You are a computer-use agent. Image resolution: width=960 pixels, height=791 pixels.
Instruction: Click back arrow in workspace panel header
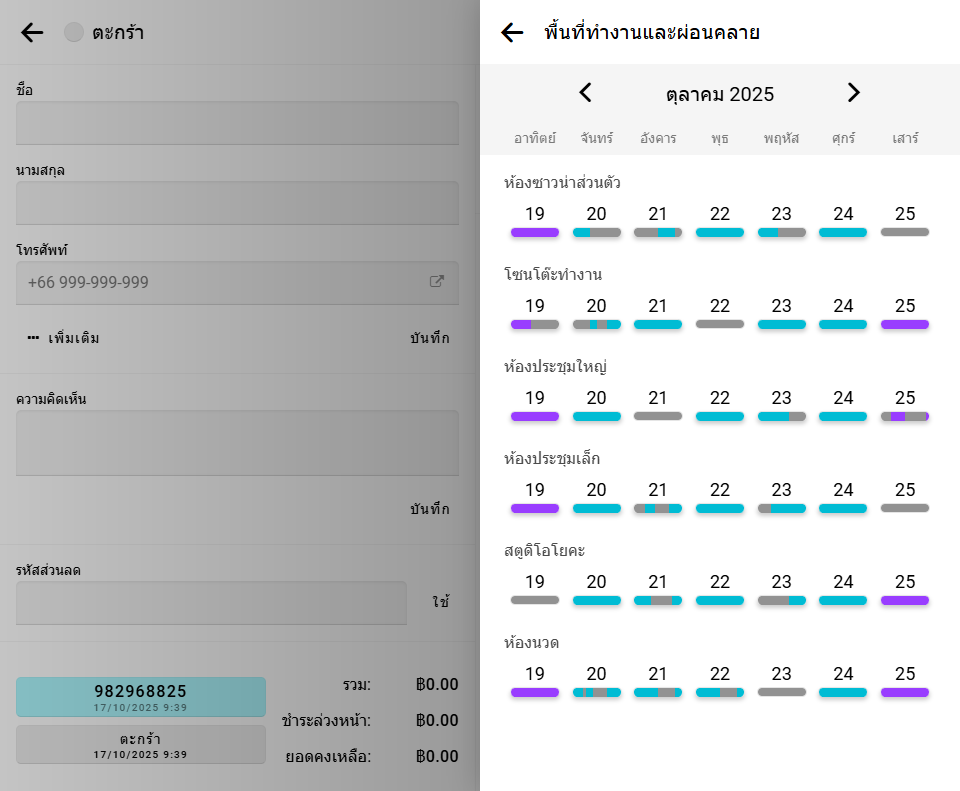pos(512,33)
